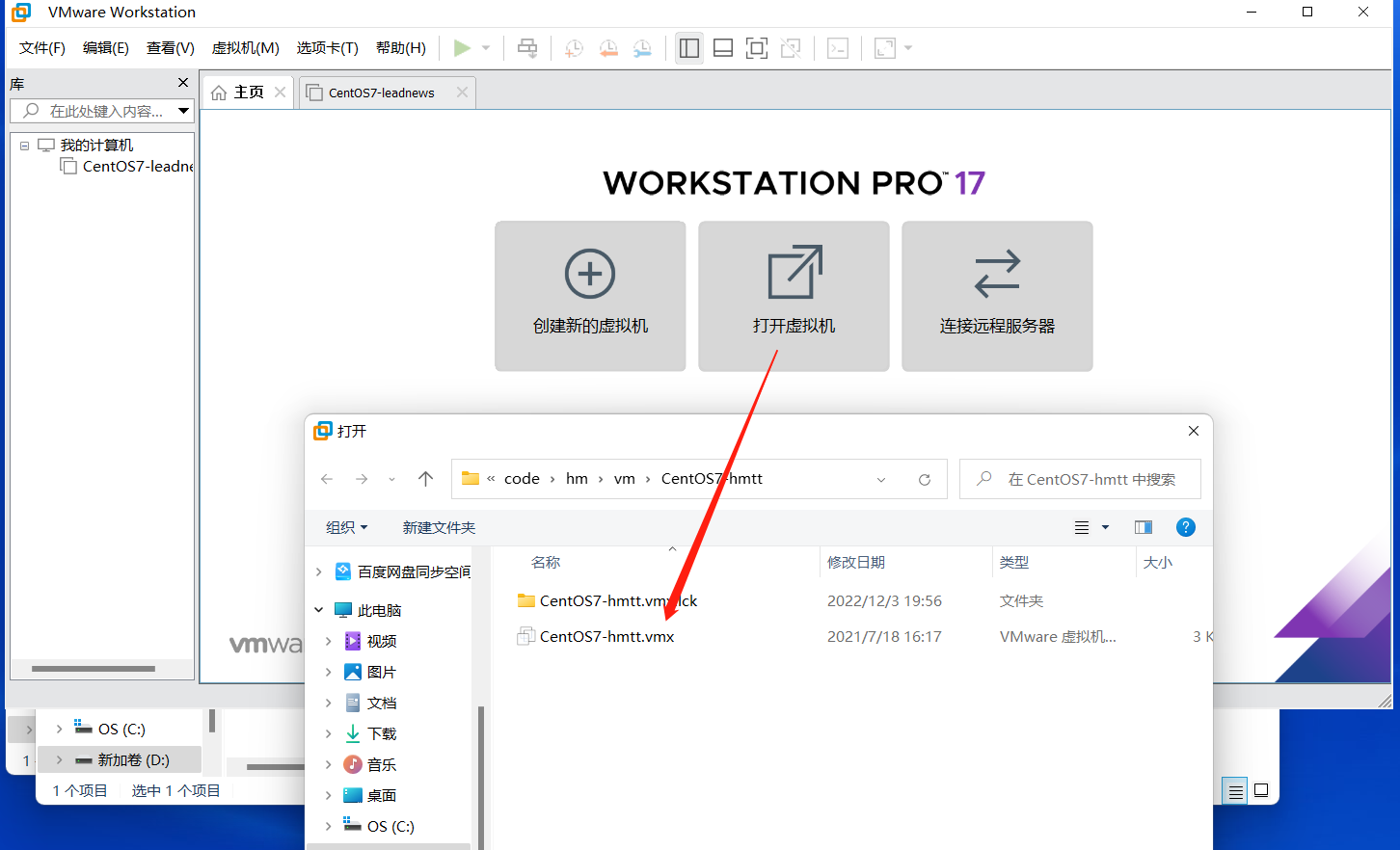
Task: Collapse 此电脑 in navigation pane
Action: [319, 610]
